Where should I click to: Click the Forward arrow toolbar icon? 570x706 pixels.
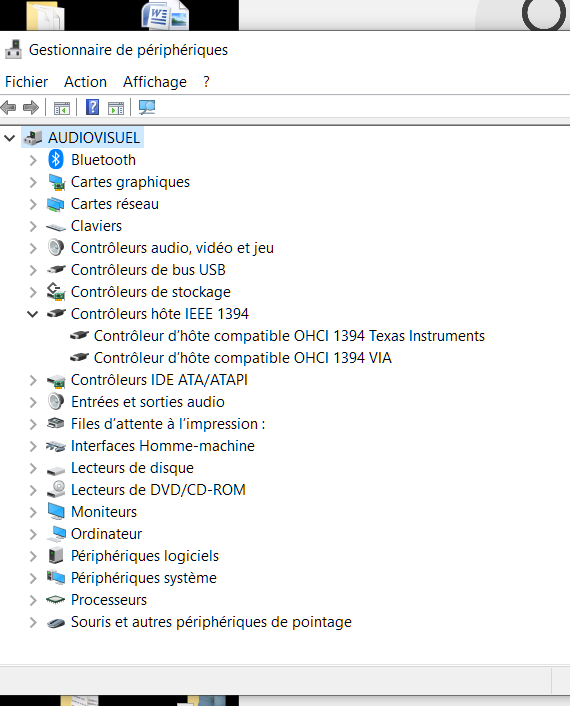(x=31, y=108)
